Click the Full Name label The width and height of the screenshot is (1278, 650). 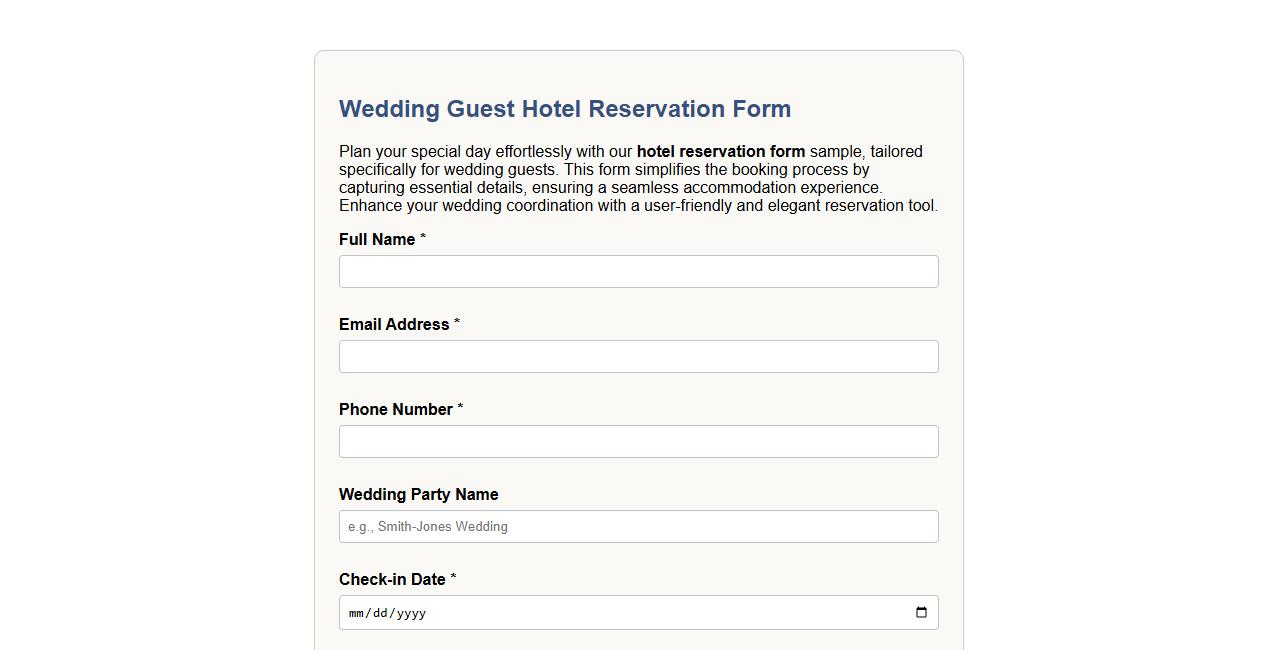point(376,239)
